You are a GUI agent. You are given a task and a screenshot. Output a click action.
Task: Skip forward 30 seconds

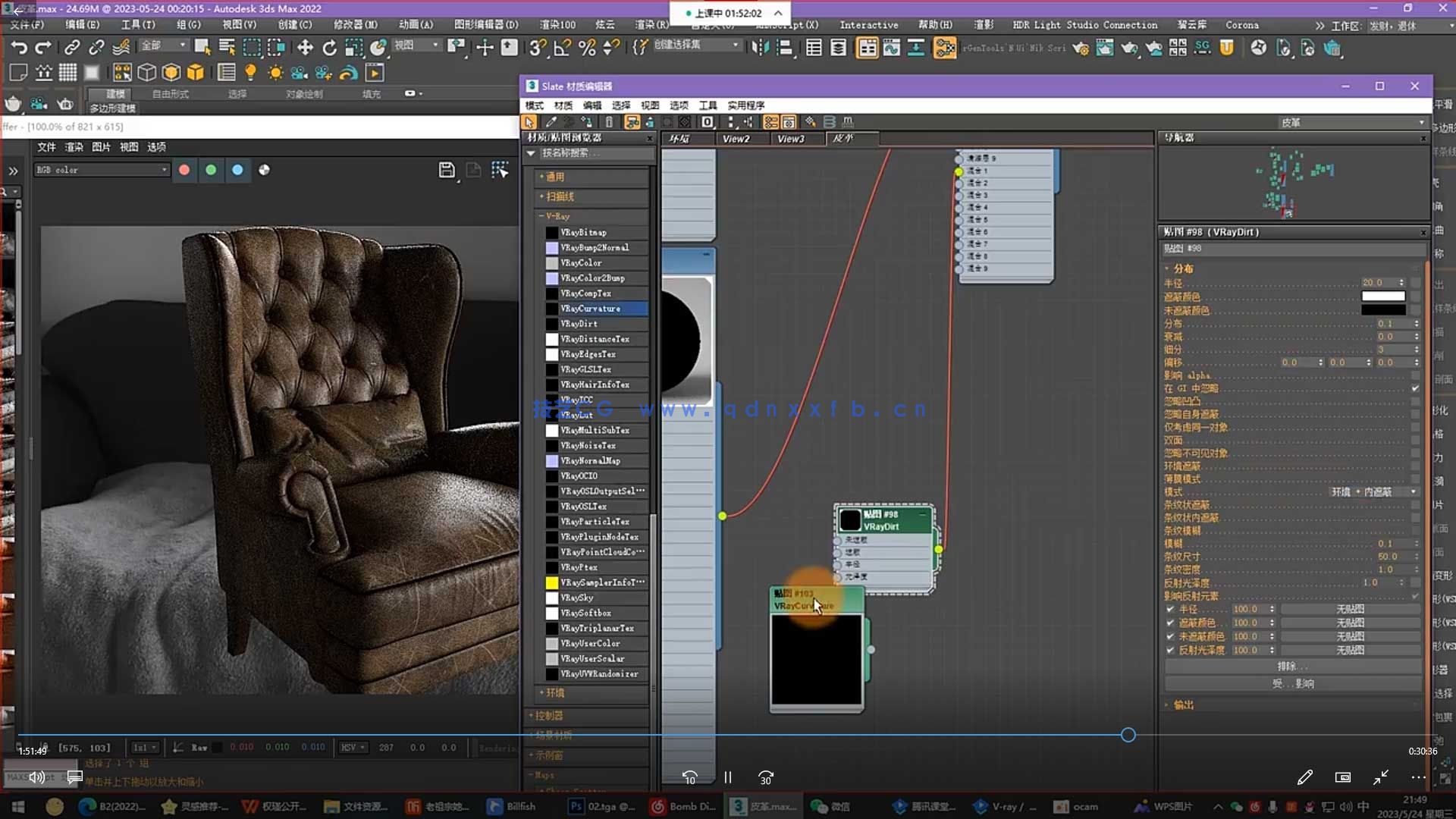766,777
